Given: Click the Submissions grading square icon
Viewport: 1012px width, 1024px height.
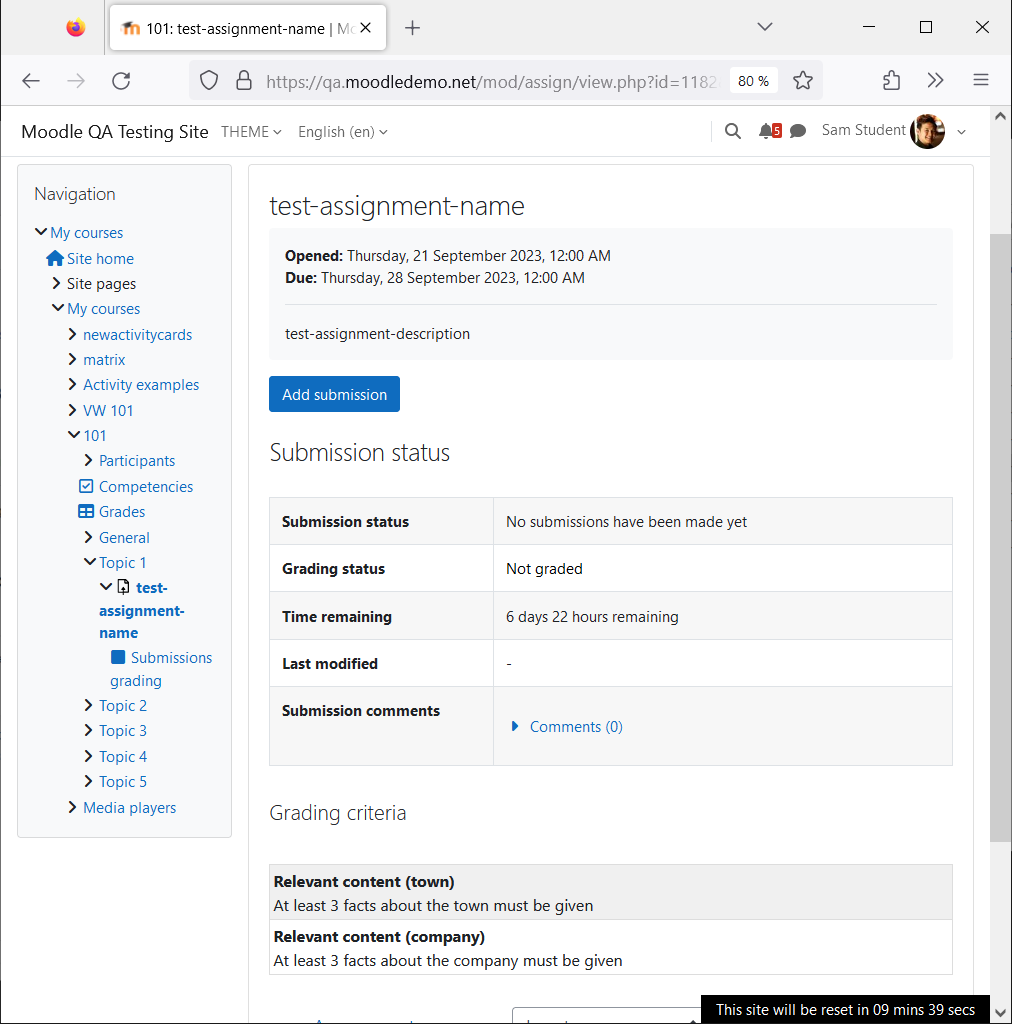Looking at the screenshot, I should click(x=118, y=657).
